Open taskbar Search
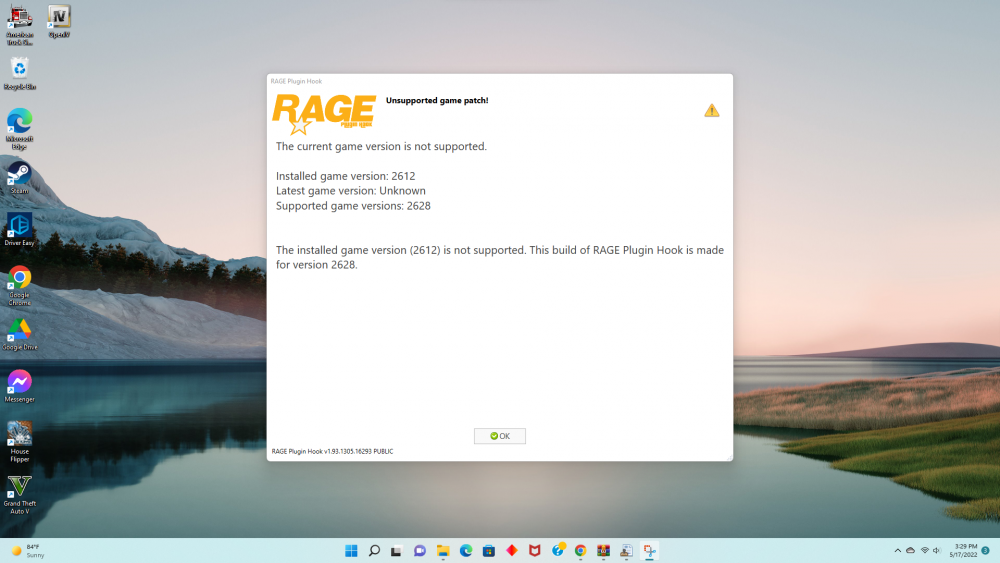The height and width of the screenshot is (563, 1000). point(374,551)
